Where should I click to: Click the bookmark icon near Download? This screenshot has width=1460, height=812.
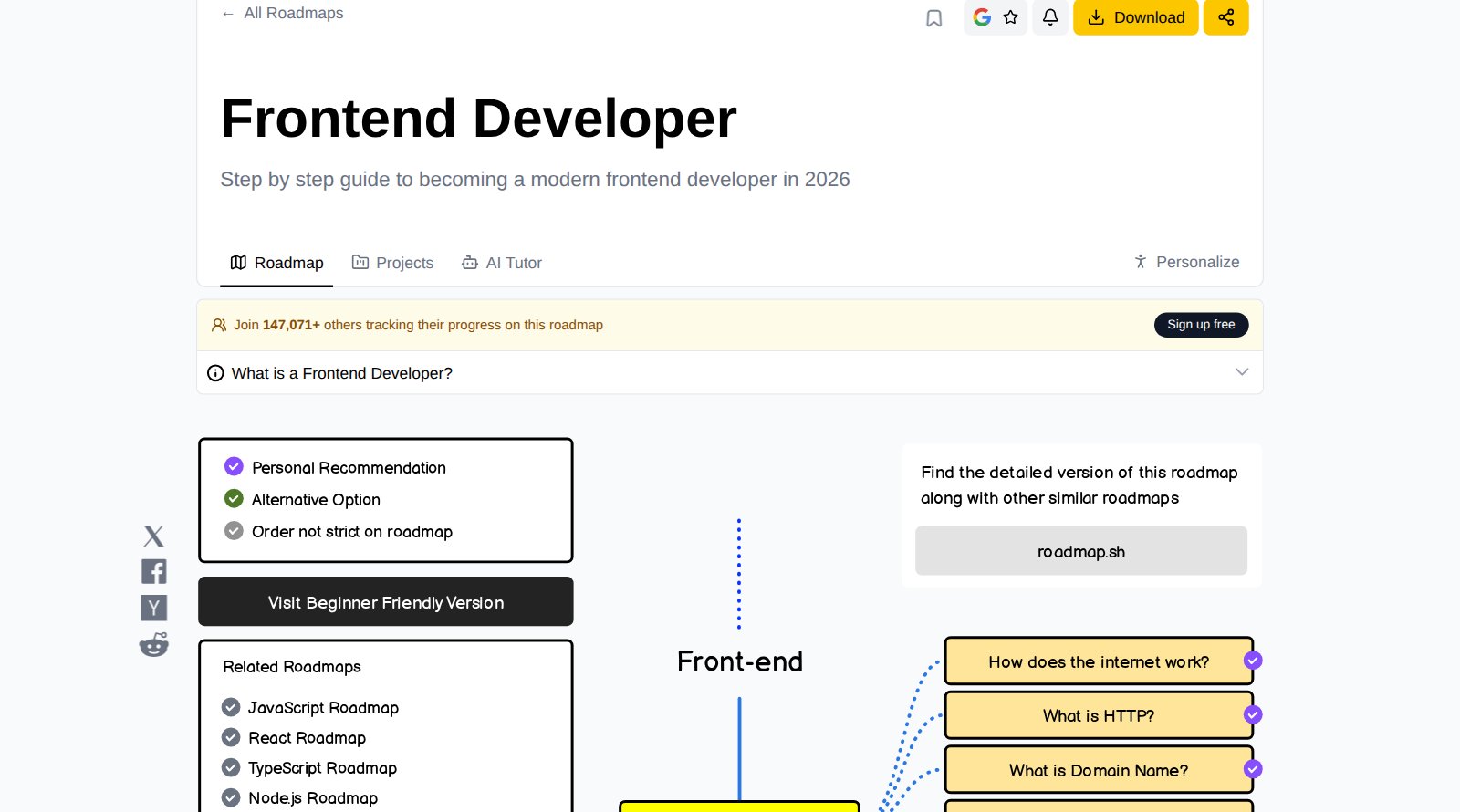click(x=933, y=18)
